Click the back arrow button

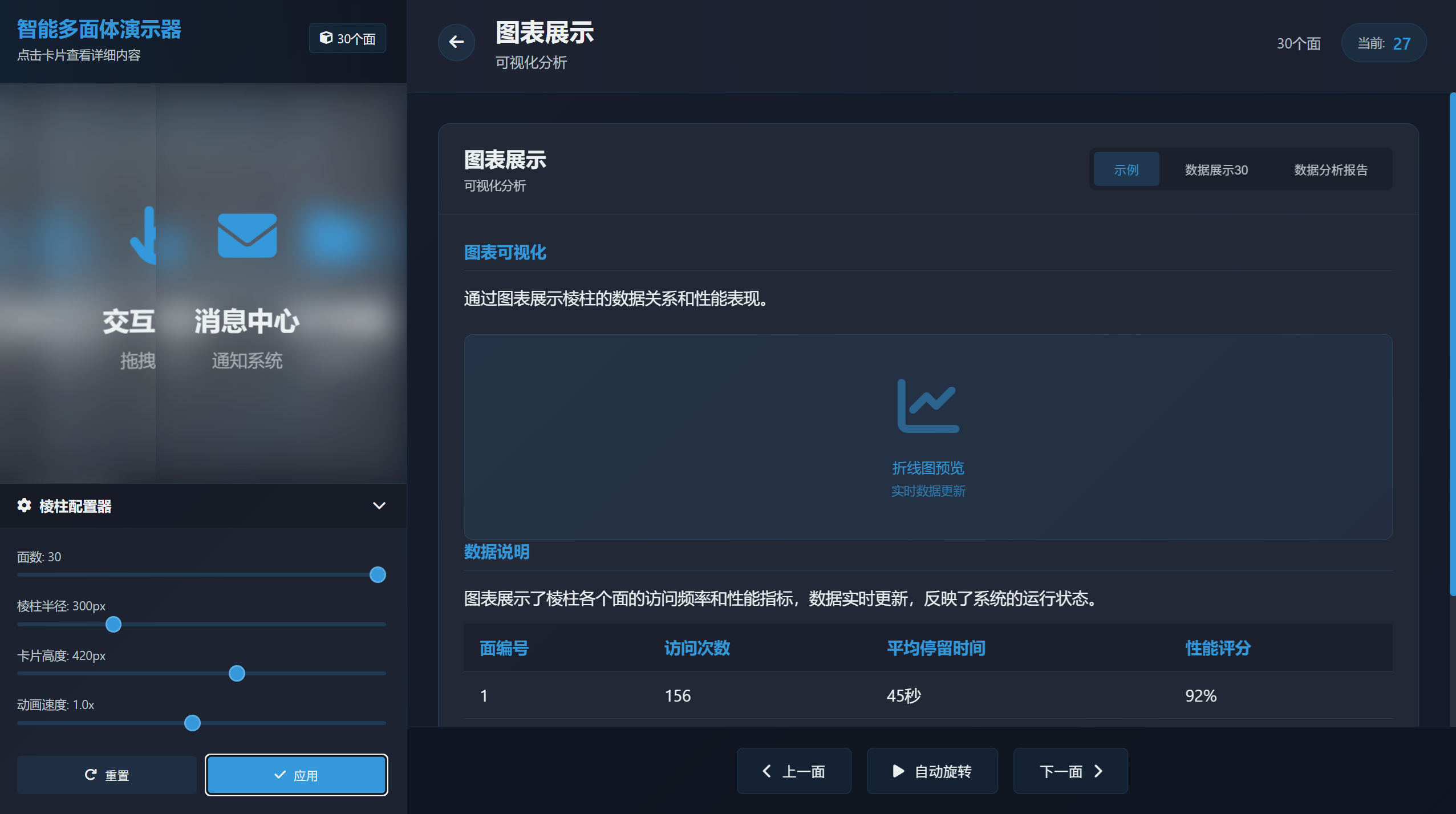456,42
